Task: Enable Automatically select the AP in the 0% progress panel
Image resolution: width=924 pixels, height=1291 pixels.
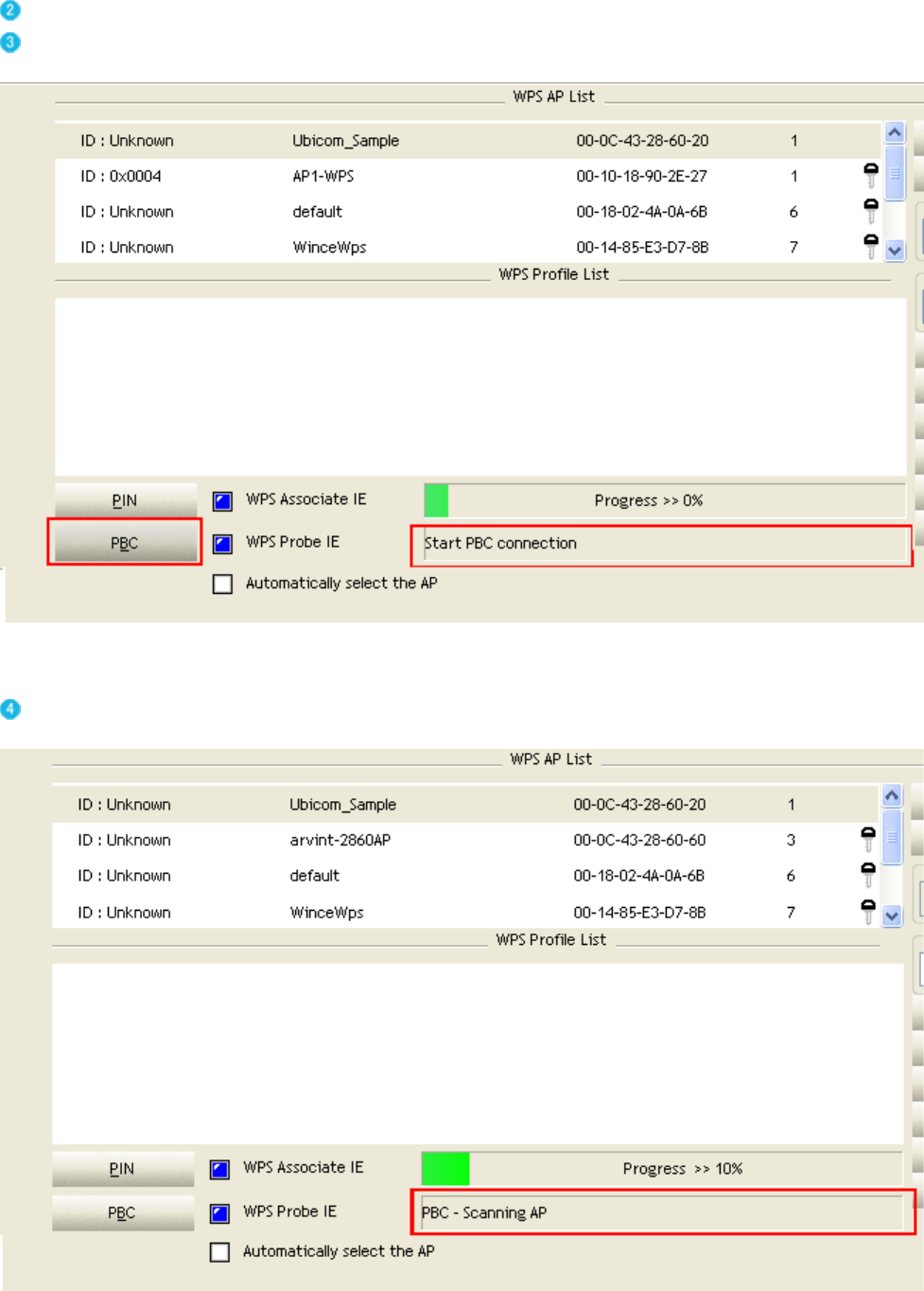Action: click(222, 584)
